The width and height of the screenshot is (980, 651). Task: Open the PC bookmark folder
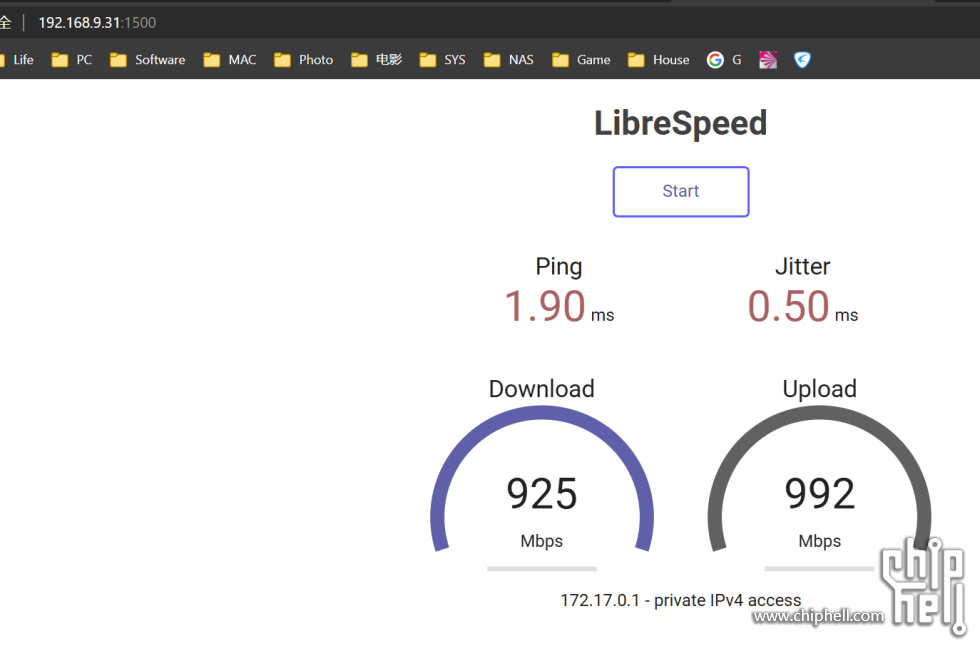click(x=72, y=60)
